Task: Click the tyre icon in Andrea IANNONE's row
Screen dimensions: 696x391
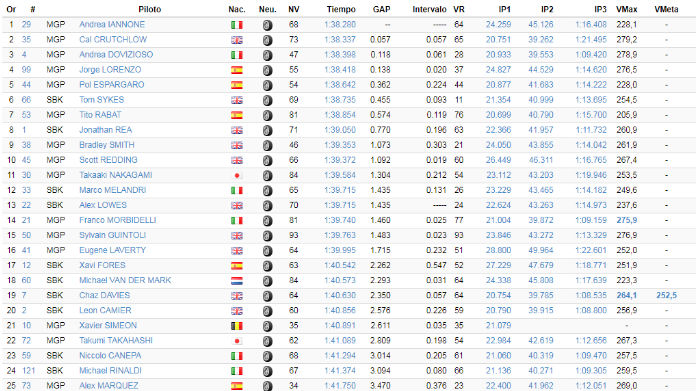Action: (x=267, y=25)
